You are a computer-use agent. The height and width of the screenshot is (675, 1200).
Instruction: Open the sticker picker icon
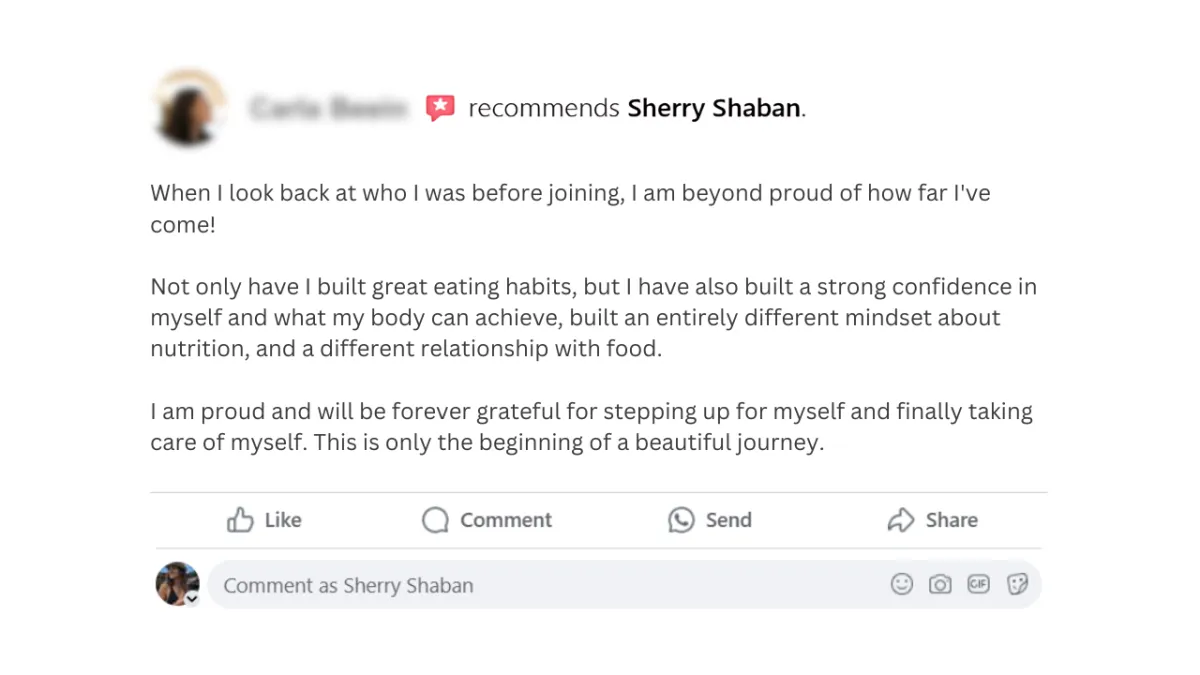click(1017, 585)
